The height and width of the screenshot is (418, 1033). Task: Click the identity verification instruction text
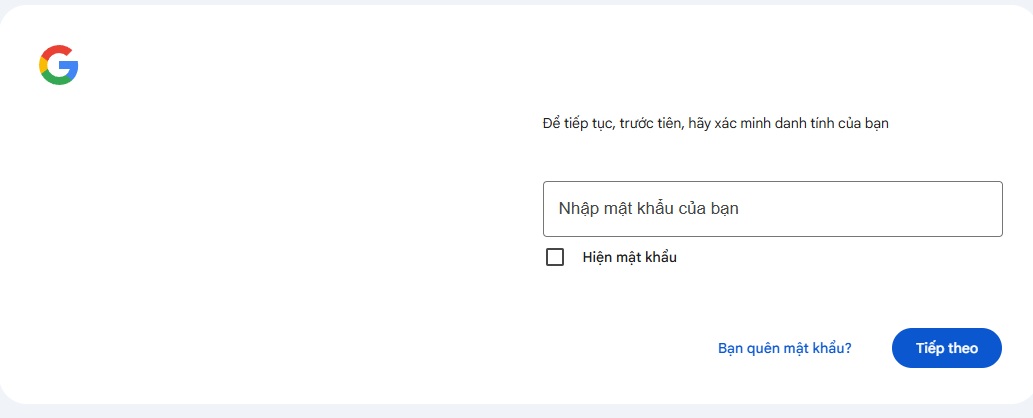[x=715, y=124]
